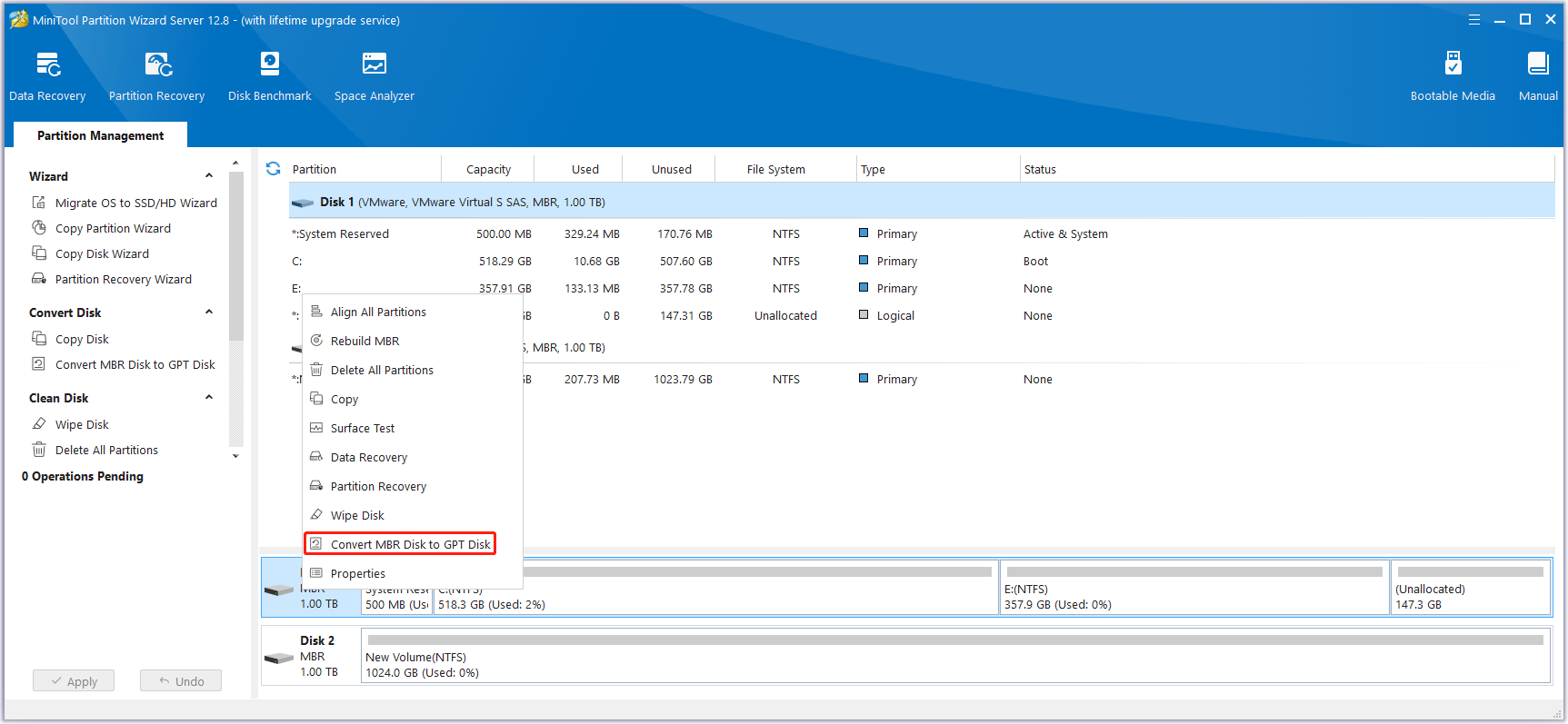
Task: Open Disk Benchmark tool
Action: point(269,76)
